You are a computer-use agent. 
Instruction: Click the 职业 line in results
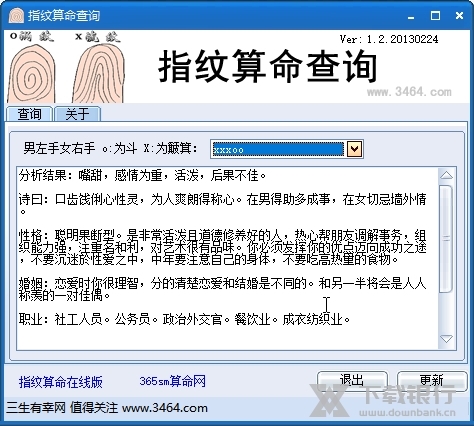pyautogui.click(x=184, y=319)
